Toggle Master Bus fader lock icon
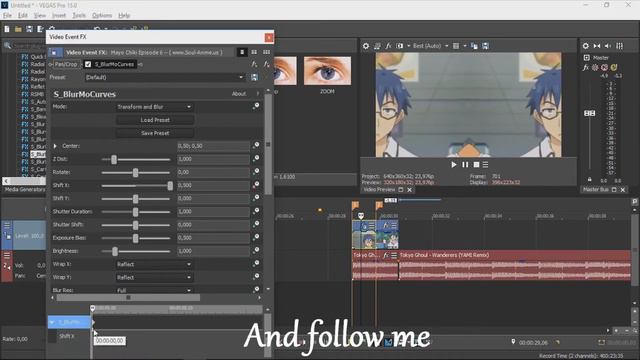The image size is (640, 360). click(x=589, y=180)
